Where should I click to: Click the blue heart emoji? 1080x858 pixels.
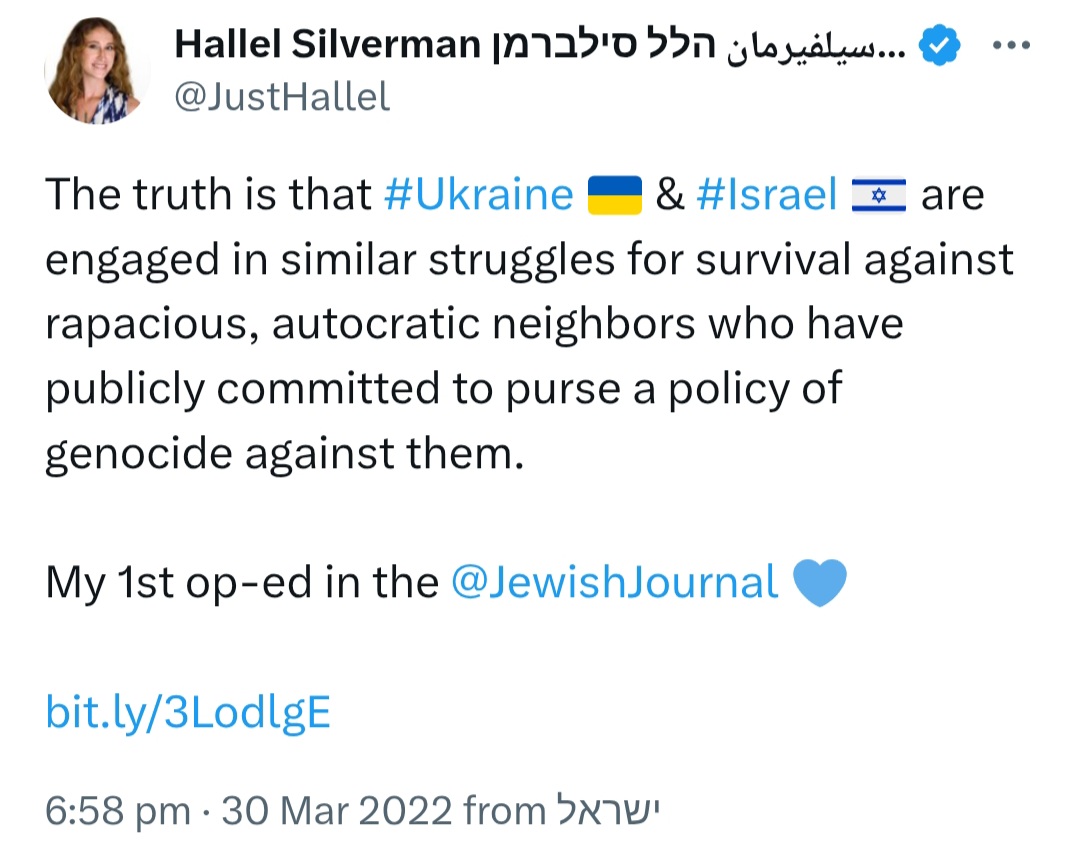[x=819, y=582]
